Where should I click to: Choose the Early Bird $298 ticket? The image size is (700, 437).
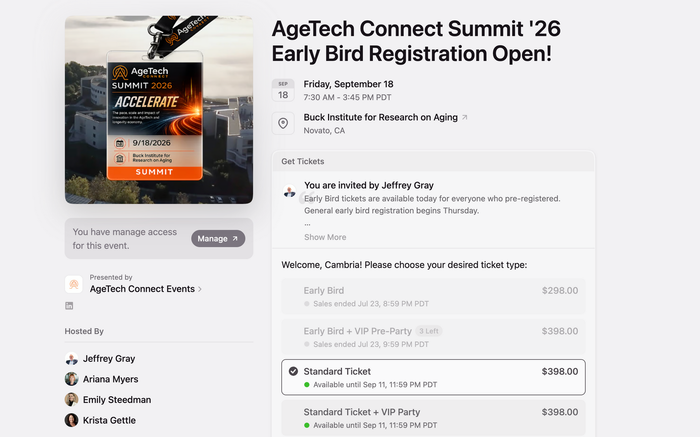[x=433, y=296]
